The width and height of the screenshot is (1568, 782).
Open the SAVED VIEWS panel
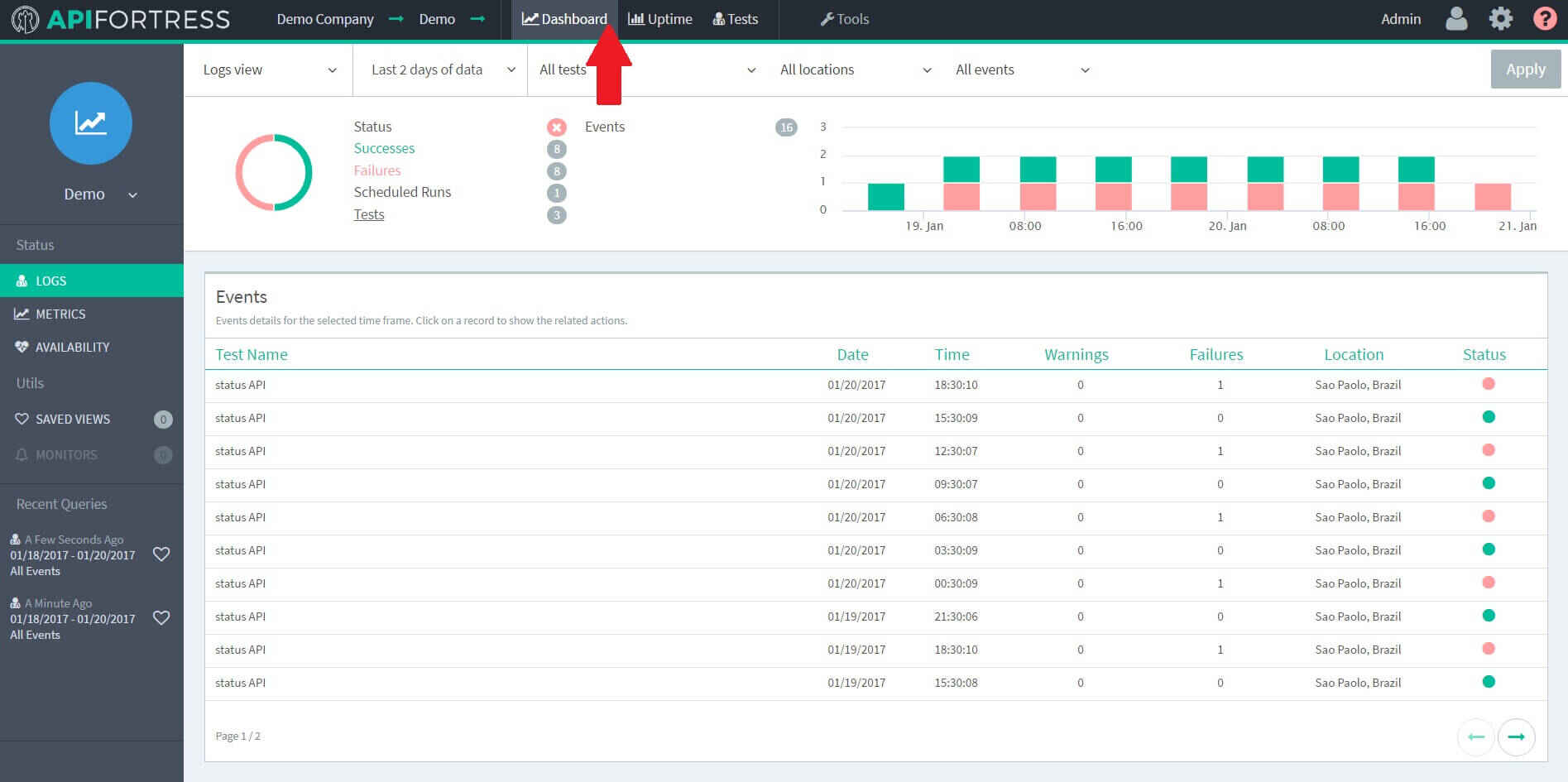point(73,419)
